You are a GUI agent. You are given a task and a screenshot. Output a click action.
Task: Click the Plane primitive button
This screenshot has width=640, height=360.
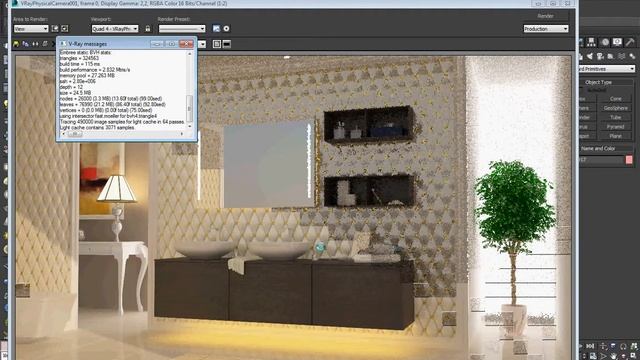point(616,136)
